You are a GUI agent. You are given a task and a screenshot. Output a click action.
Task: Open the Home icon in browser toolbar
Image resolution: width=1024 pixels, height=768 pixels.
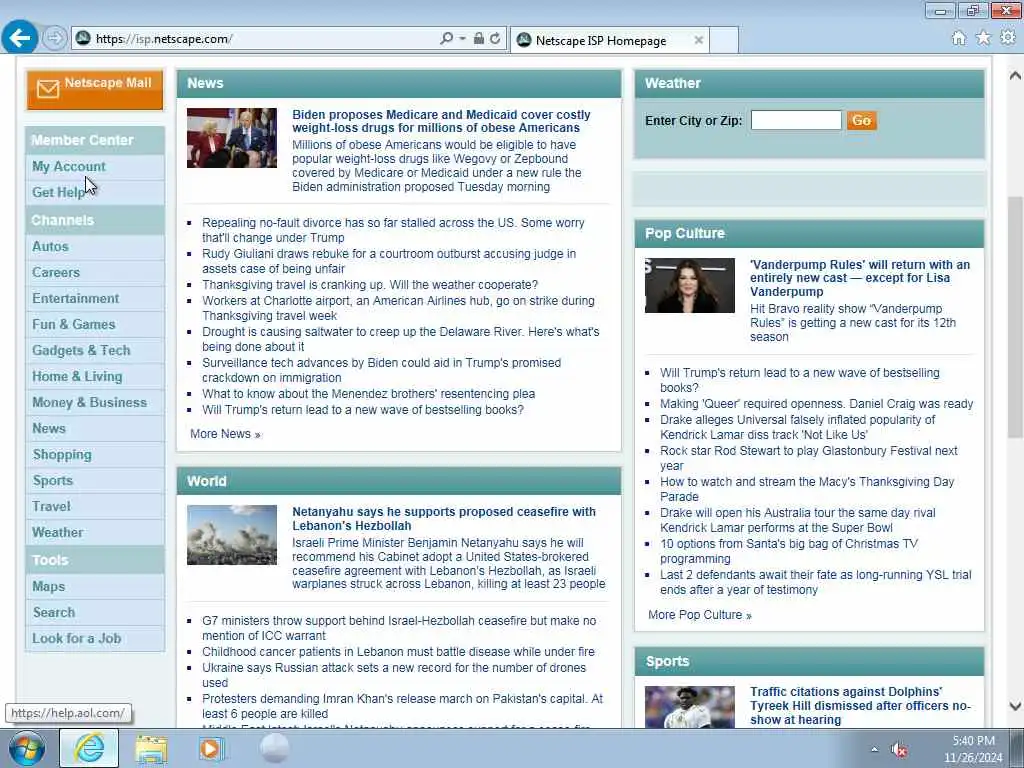click(958, 39)
